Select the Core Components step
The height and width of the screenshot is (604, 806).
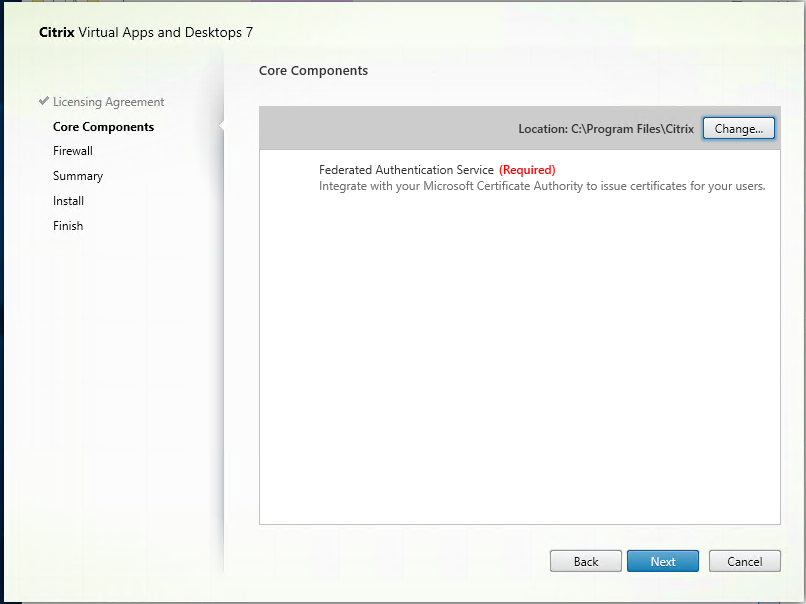tap(103, 126)
